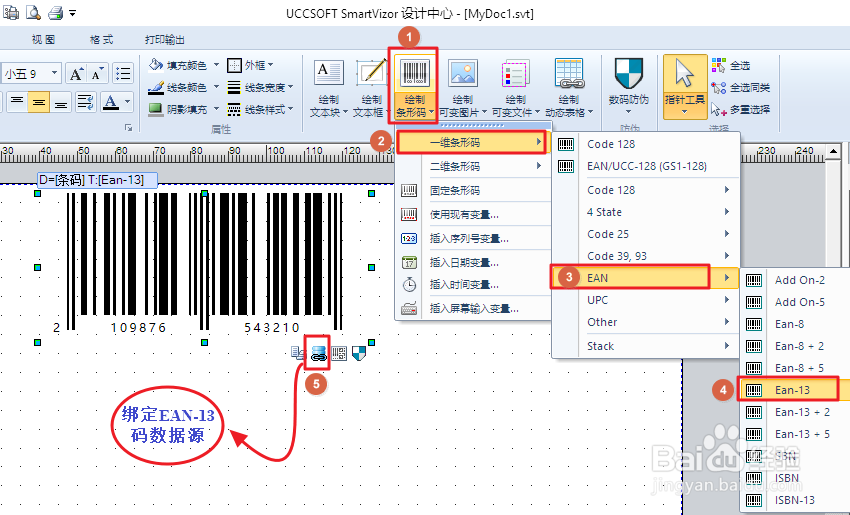Open the shadow fill (阴影填充) dropdown arrow

click(216, 109)
